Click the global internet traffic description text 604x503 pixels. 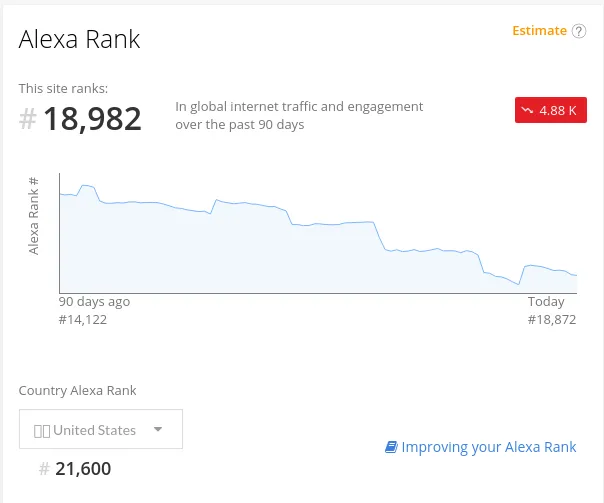[x=299, y=116]
